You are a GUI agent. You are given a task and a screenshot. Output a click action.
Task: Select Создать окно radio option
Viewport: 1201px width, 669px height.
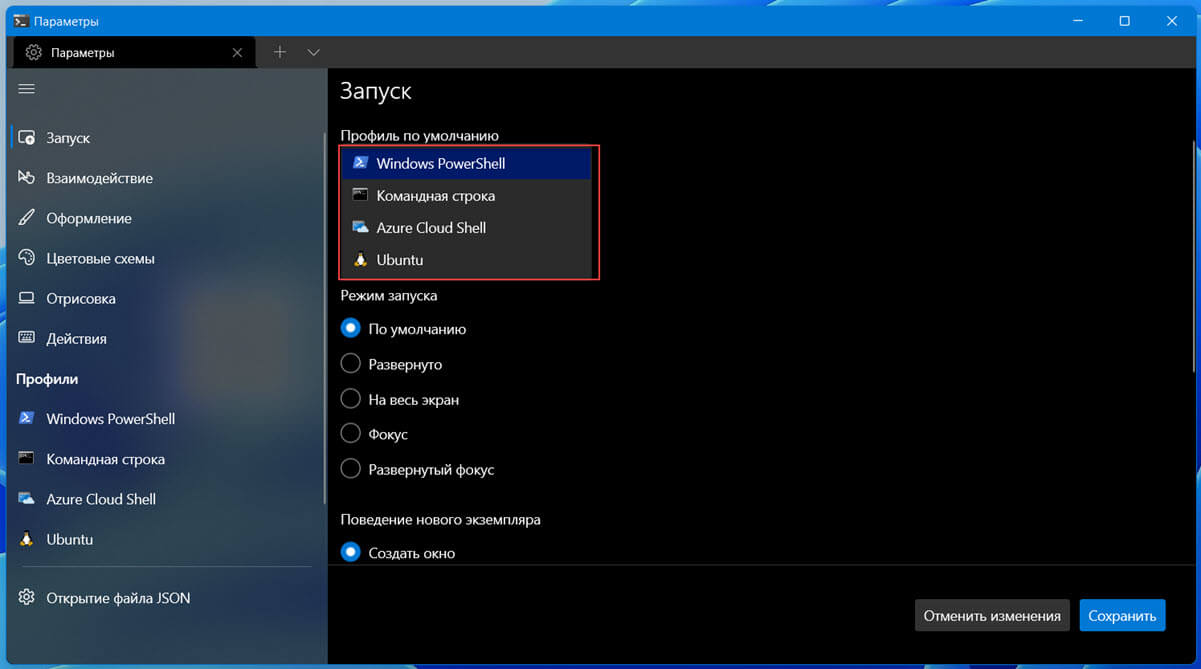tap(350, 552)
